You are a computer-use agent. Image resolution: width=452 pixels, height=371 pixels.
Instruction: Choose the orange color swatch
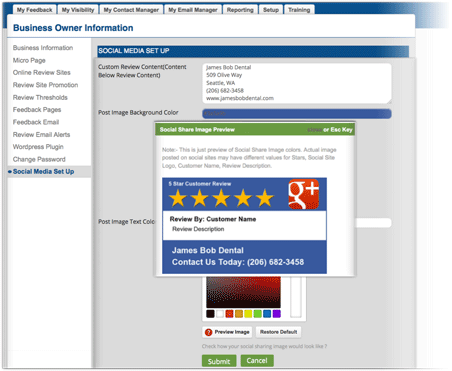tap(239, 314)
